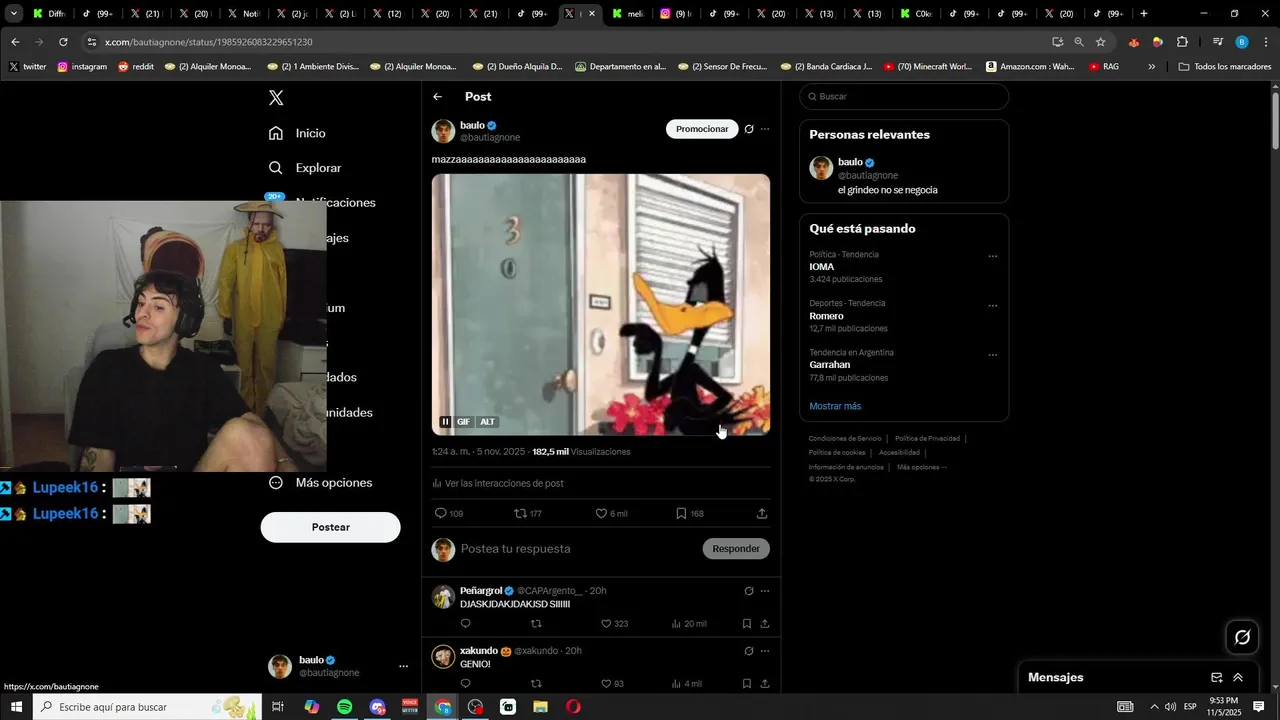Open Grok icon on xakundo's reply
1280x720 pixels.
(x=749, y=651)
